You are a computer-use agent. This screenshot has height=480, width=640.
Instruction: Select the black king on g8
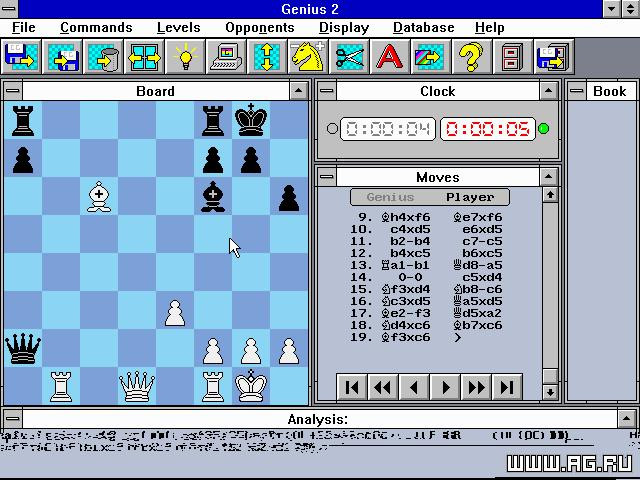pyautogui.click(x=251, y=120)
